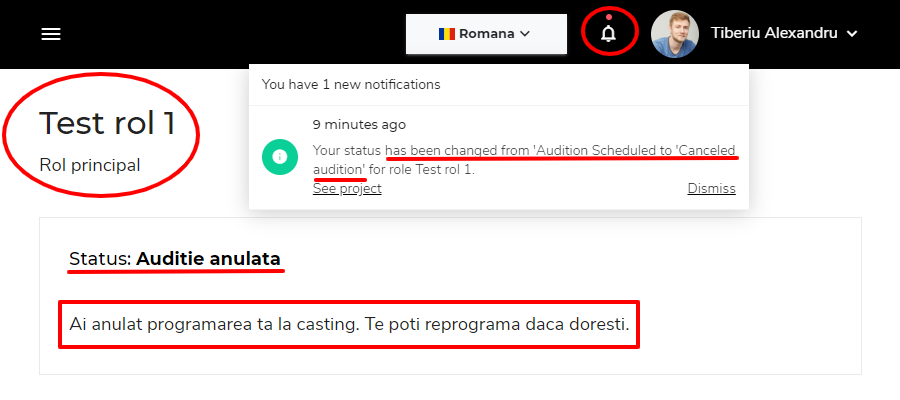Open the Romana language dropdown

coord(486,34)
